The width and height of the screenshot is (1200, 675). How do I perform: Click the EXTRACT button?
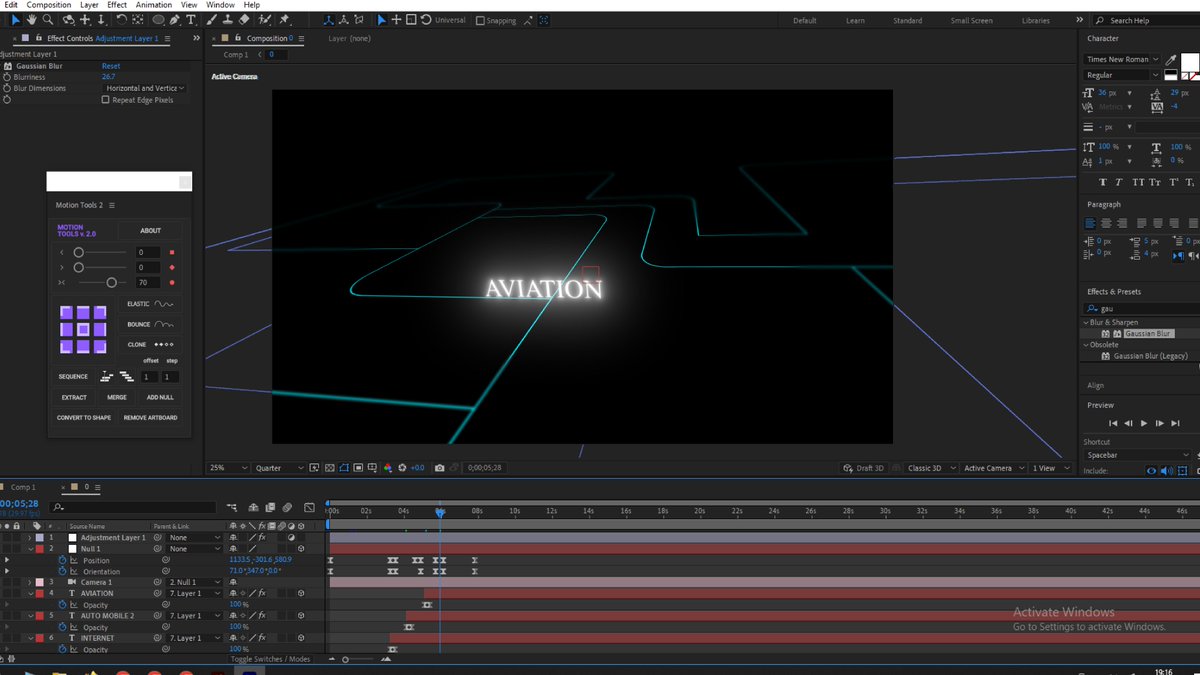click(x=74, y=397)
